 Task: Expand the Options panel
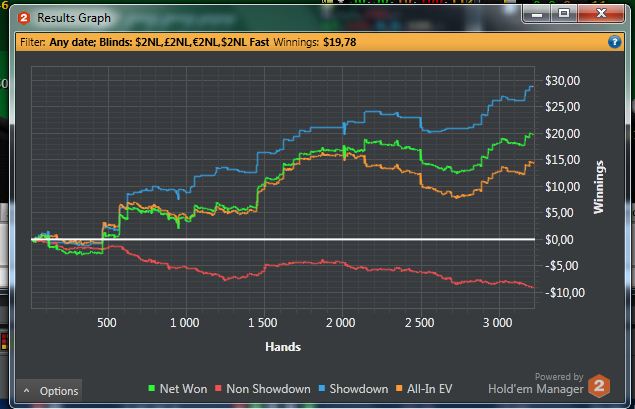49,391
